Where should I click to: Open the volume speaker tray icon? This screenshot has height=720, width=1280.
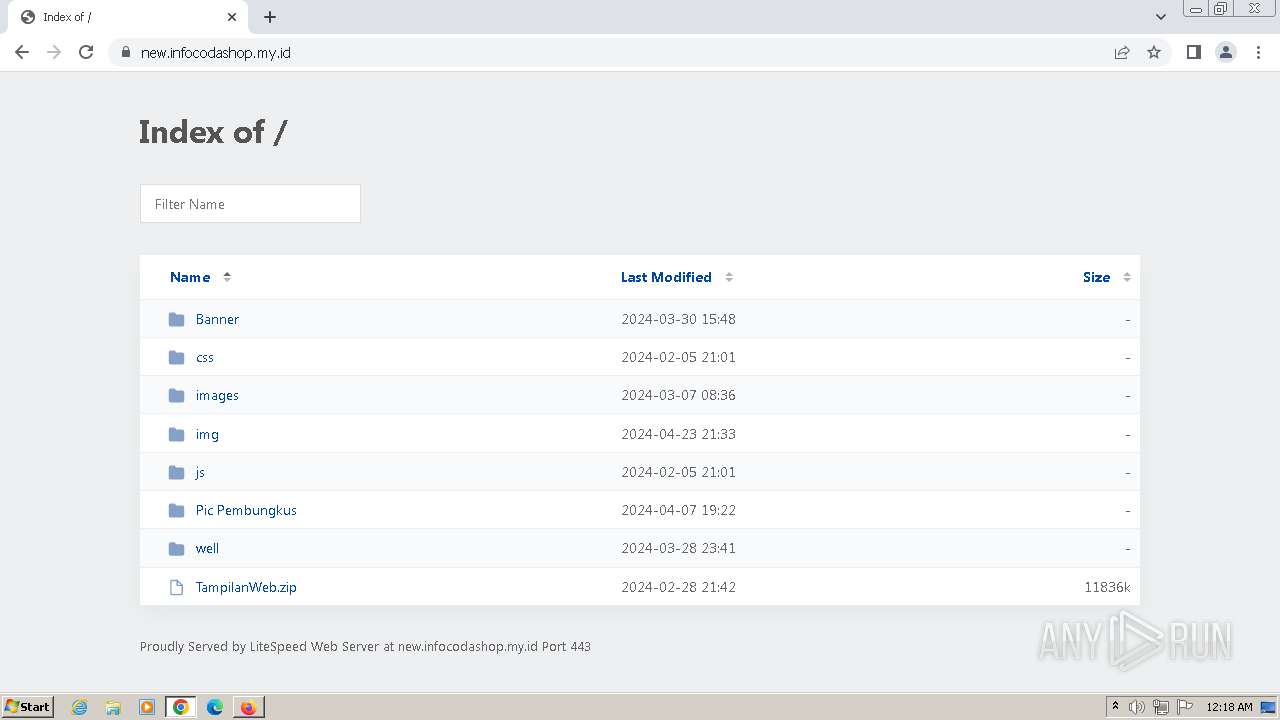tap(1137, 707)
